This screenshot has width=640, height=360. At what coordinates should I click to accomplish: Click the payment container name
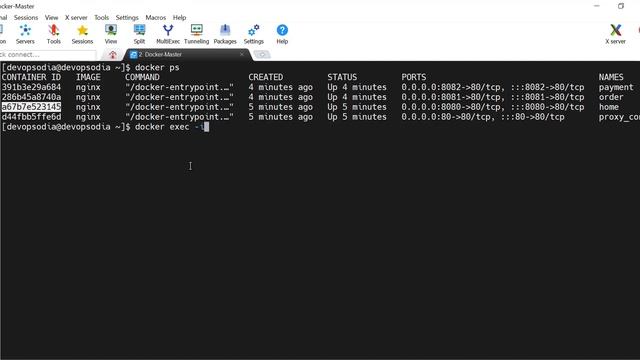click(616, 87)
